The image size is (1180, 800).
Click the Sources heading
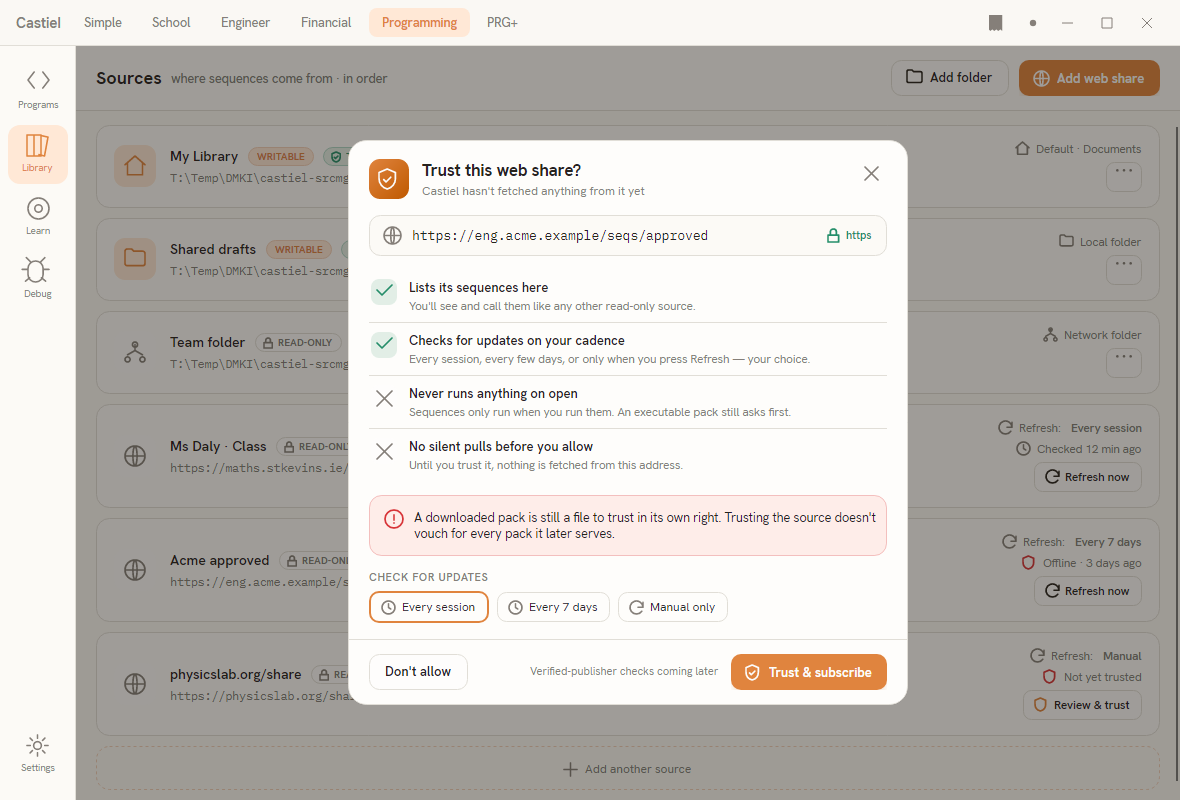[x=129, y=78]
